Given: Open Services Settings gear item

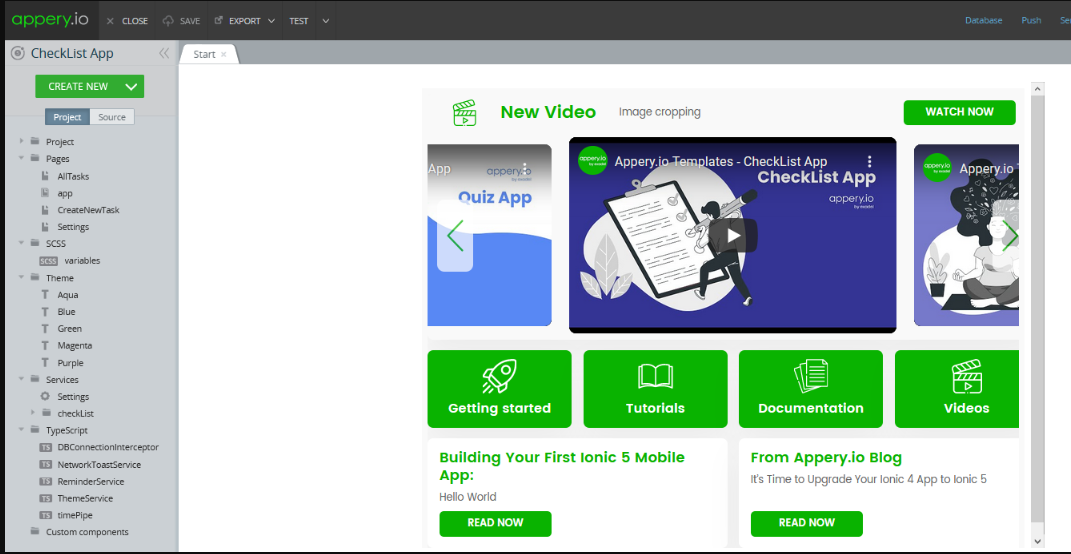Looking at the screenshot, I should click(73, 396).
